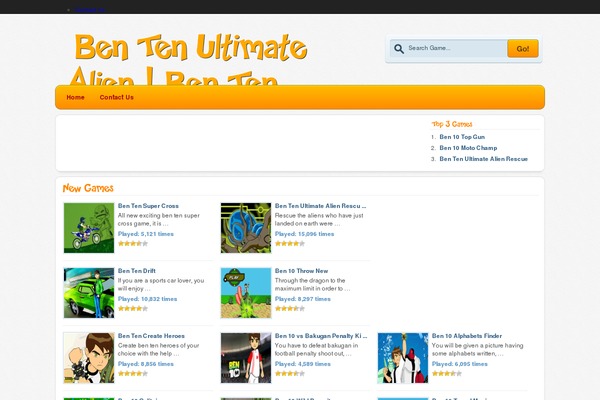Open Ben Ten Super Cross title link
The width and height of the screenshot is (600, 400).
point(148,206)
